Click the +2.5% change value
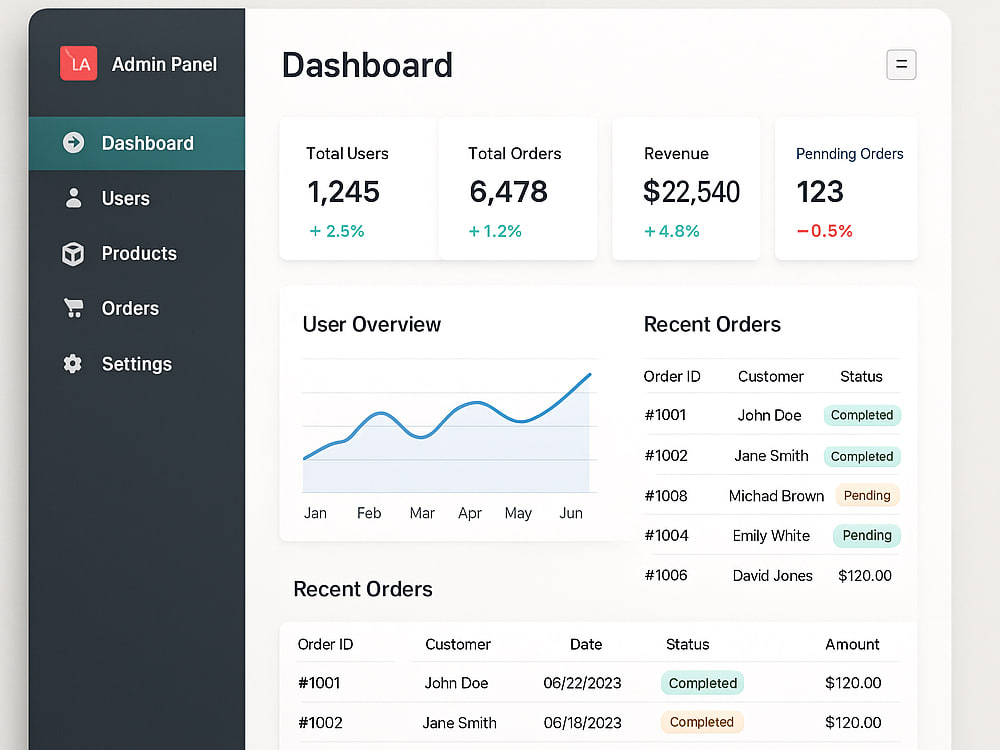 coord(336,231)
